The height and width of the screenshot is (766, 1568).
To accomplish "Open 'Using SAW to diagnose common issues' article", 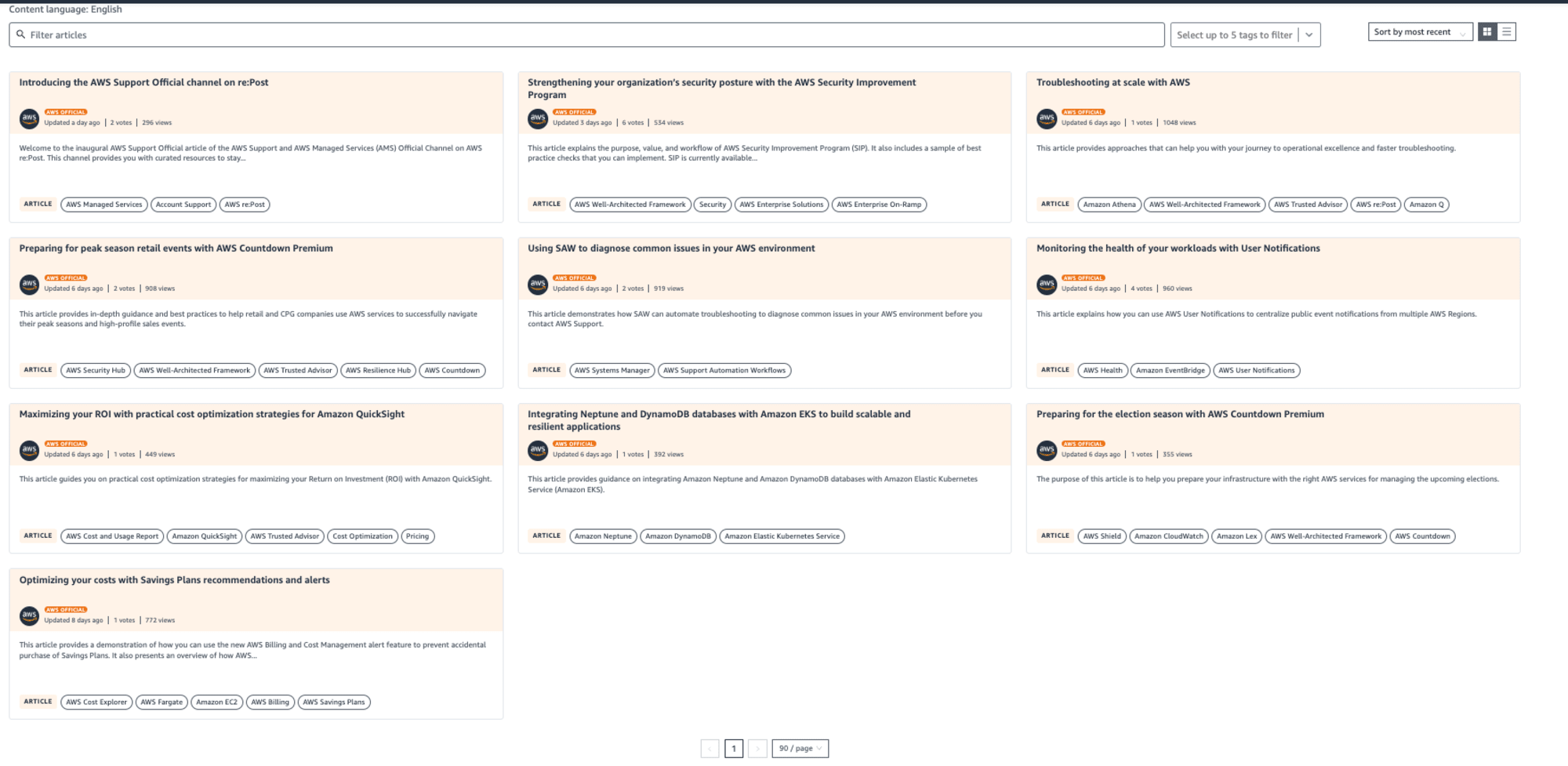I will 671,249.
